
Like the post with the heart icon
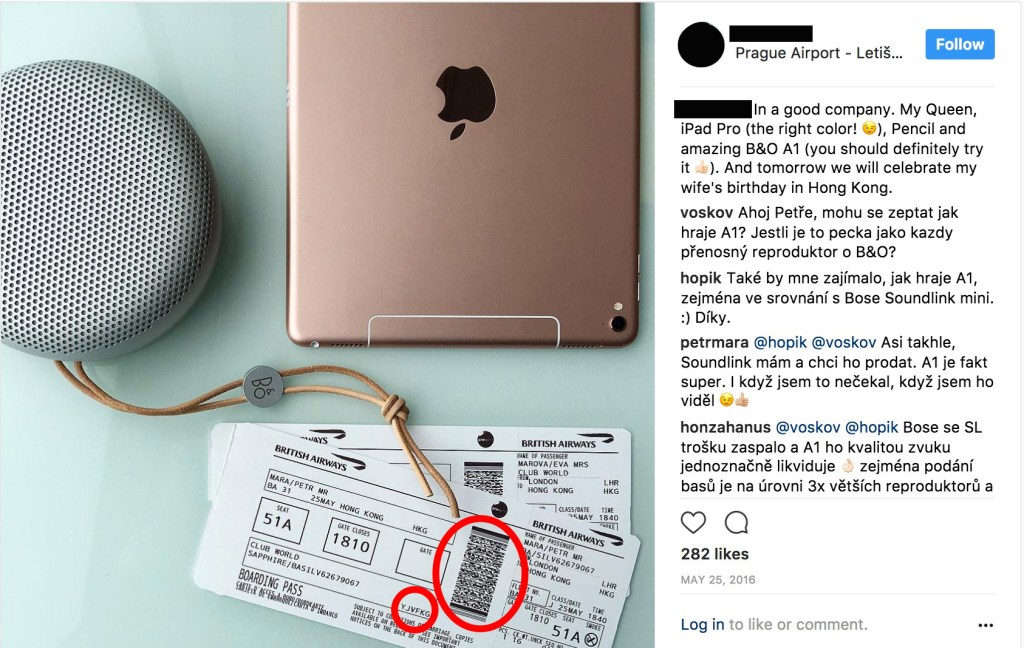[x=693, y=523]
